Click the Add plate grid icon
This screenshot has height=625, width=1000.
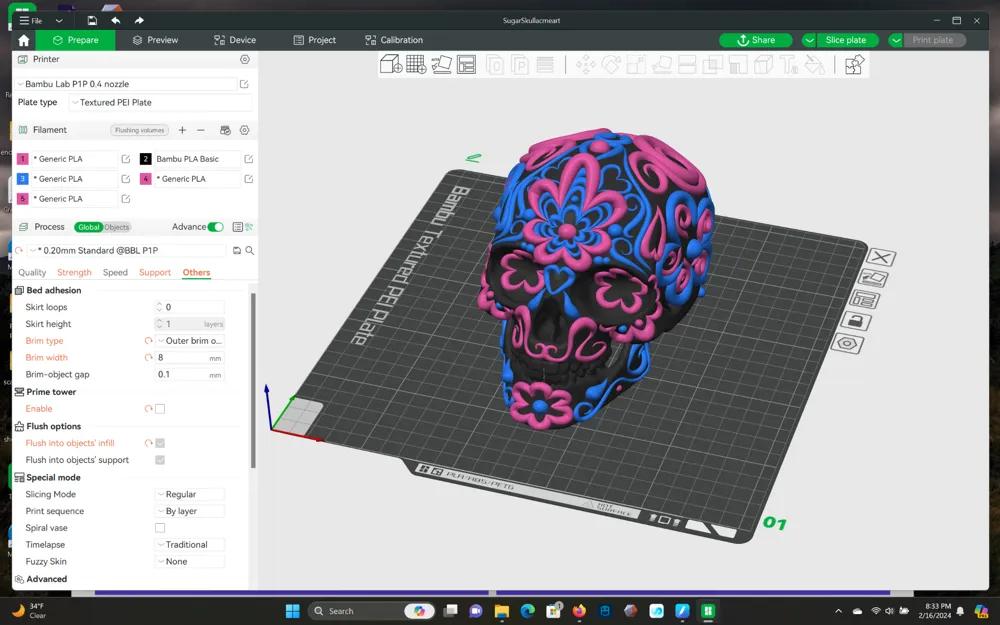[416, 64]
